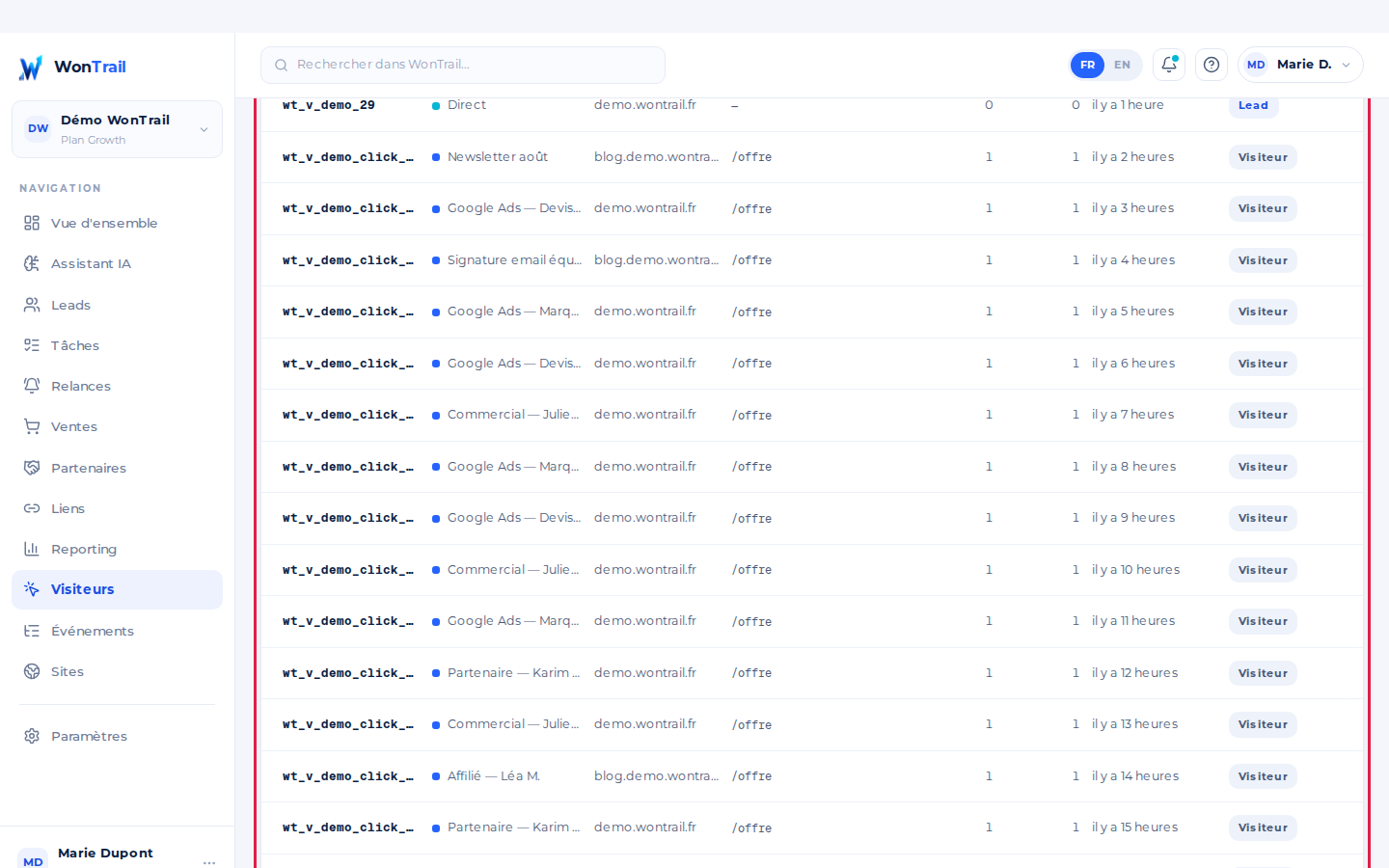This screenshot has width=1389, height=868.
Task: Click the Visiteur badge for il y a 13 heures
Action: pos(1263,724)
